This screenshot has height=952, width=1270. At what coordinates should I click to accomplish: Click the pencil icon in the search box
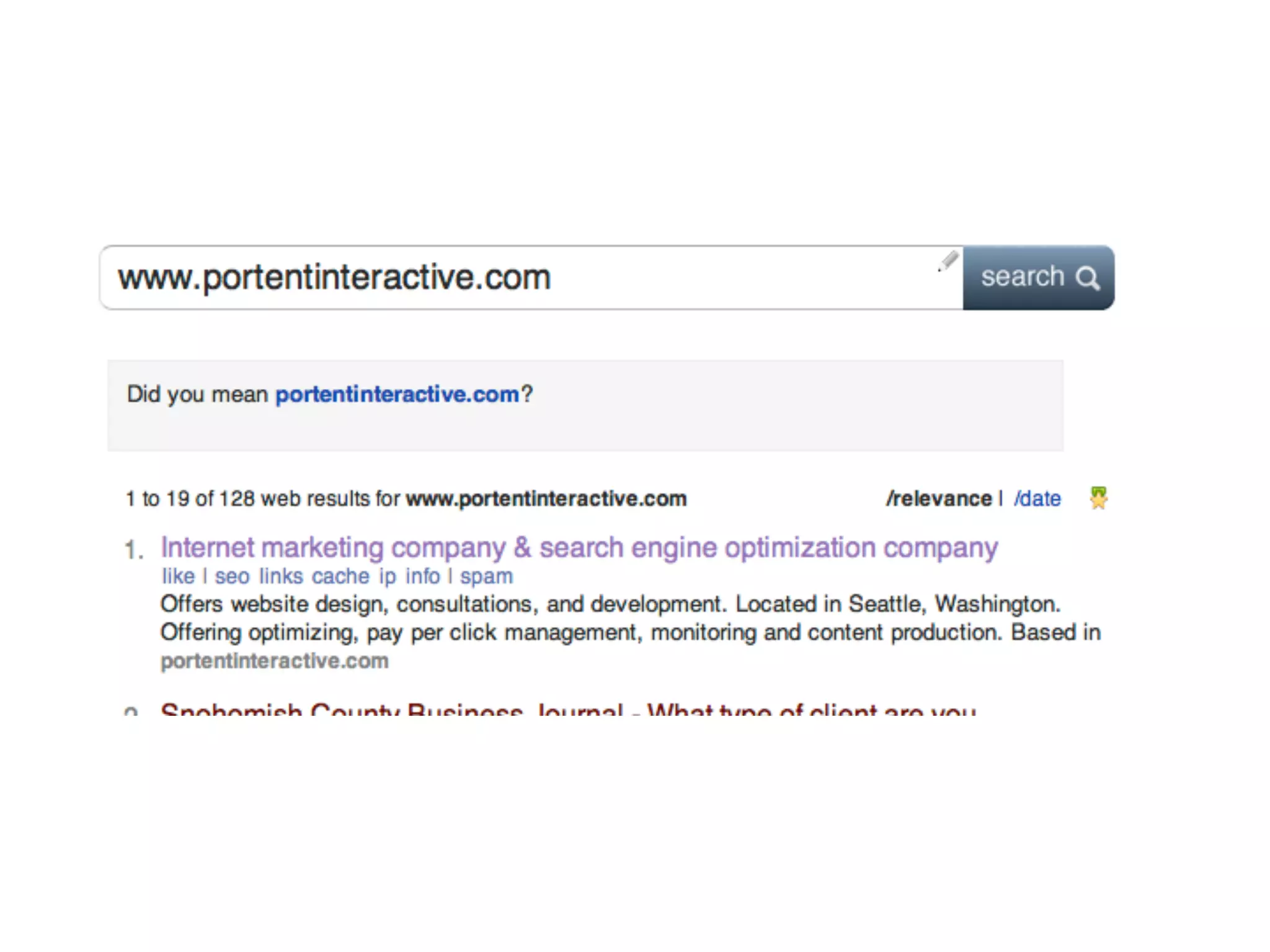pyautogui.click(x=948, y=261)
